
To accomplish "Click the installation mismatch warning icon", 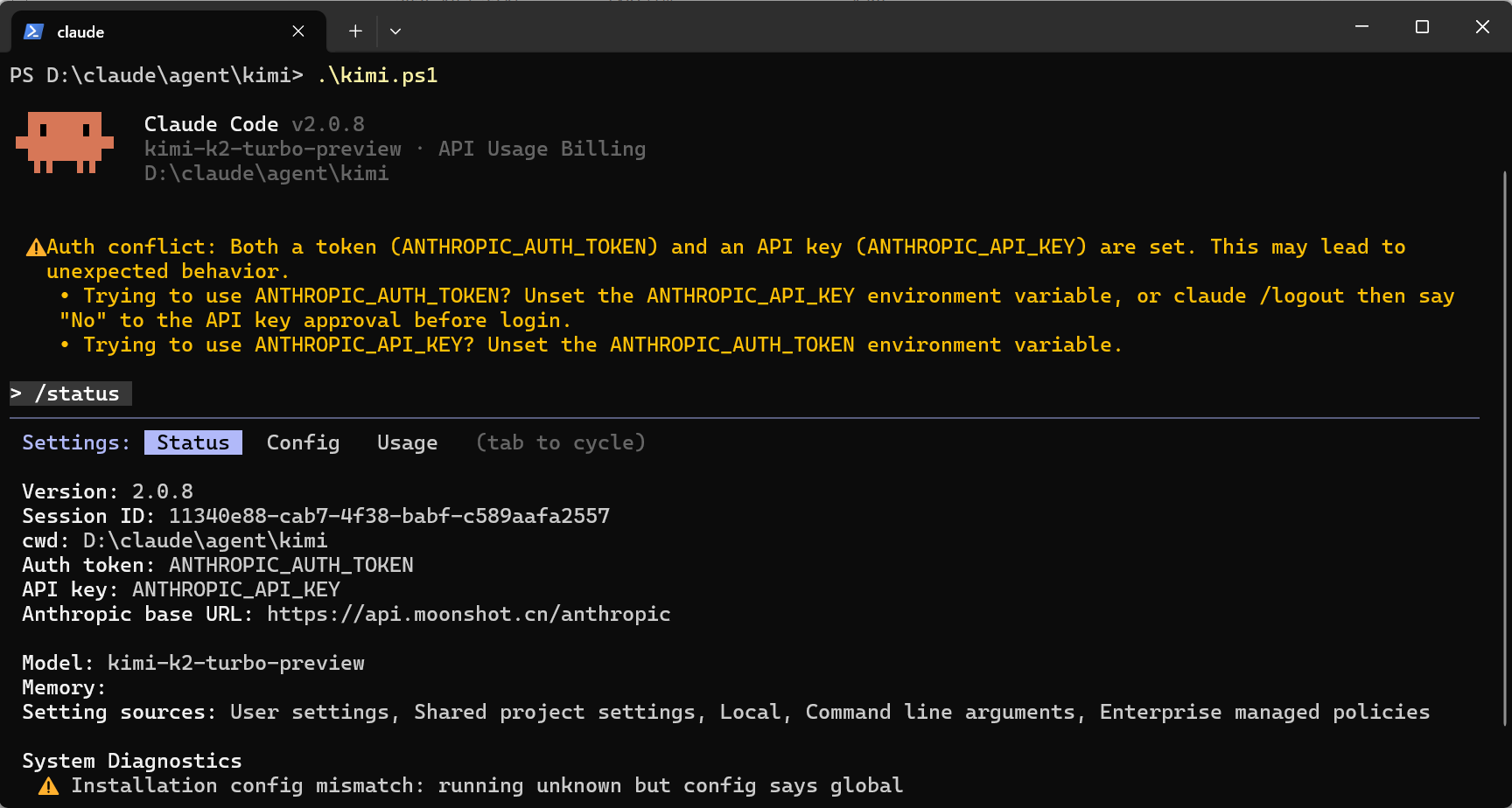I will tap(49, 786).
